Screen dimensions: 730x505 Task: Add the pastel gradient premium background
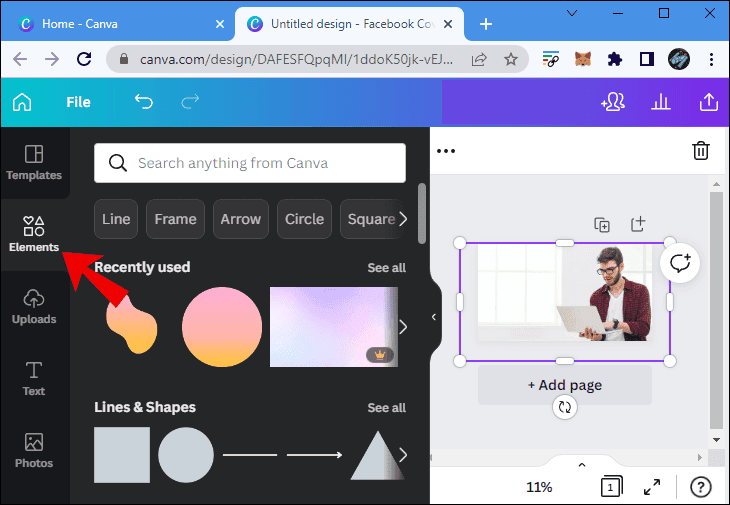pyautogui.click(x=334, y=327)
